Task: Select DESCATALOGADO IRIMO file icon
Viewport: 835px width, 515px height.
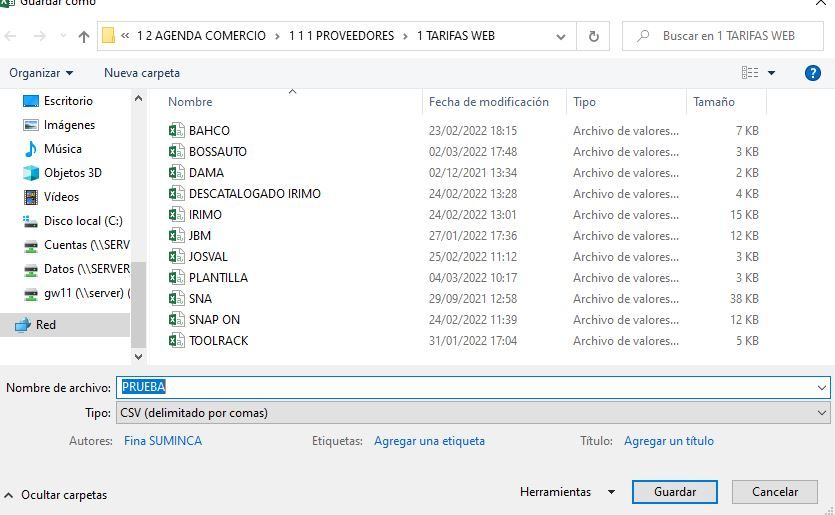Action: 176,193
